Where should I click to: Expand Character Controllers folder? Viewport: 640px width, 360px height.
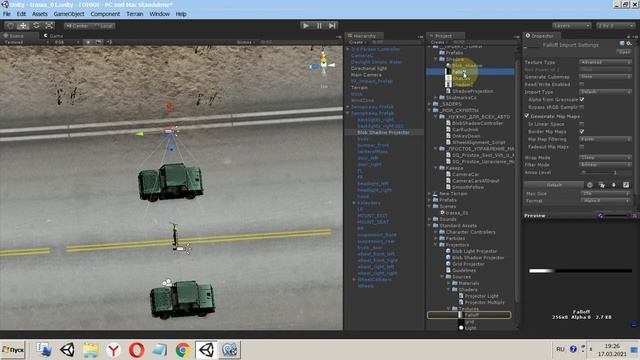(x=436, y=232)
